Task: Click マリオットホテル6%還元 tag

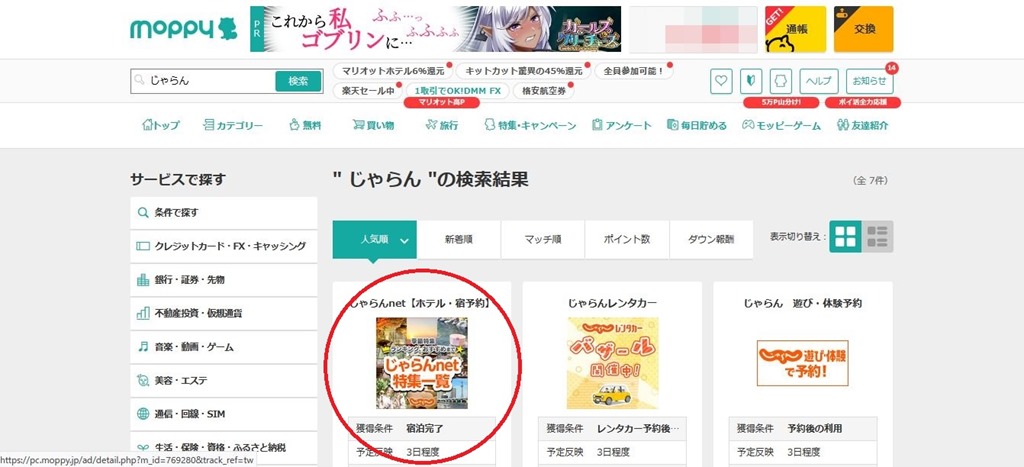Action: tap(393, 71)
